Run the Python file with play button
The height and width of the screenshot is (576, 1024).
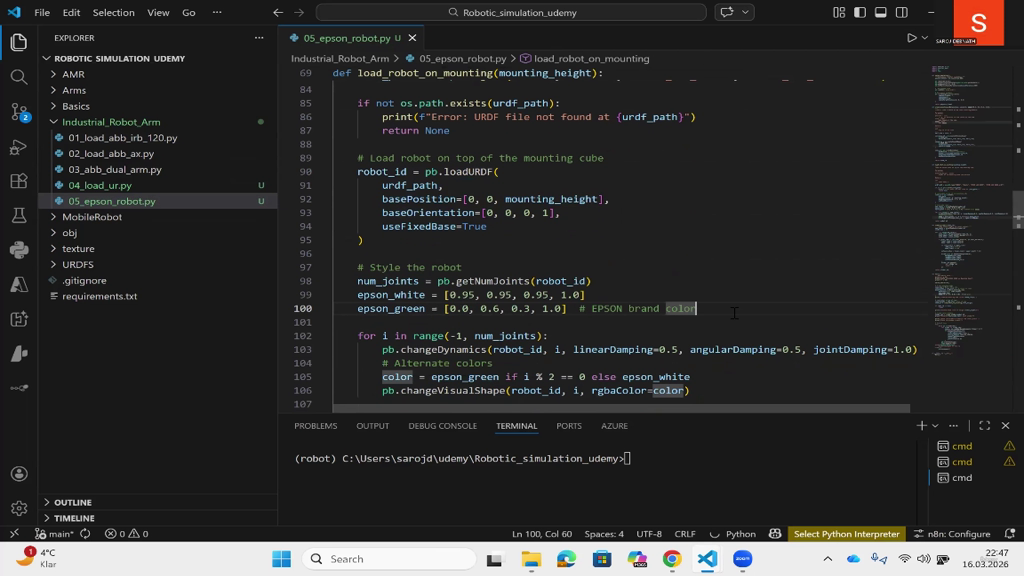912,38
